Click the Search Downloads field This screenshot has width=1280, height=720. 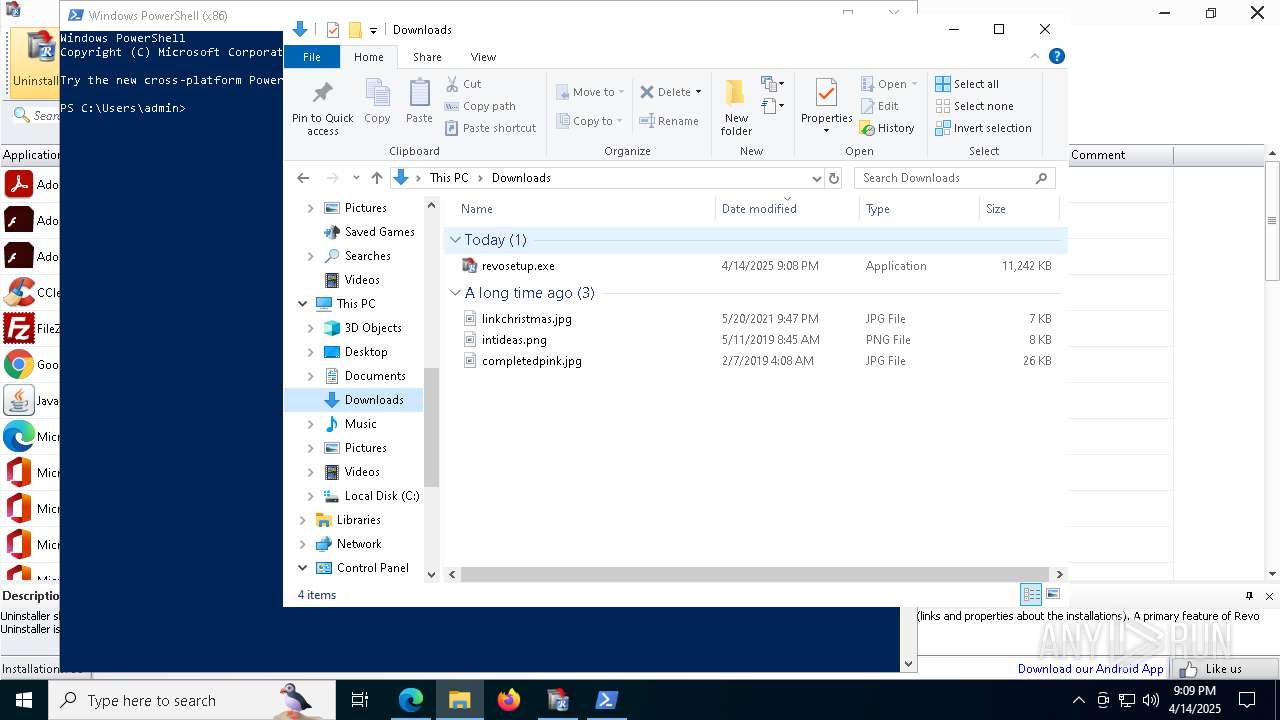[x=955, y=178]
